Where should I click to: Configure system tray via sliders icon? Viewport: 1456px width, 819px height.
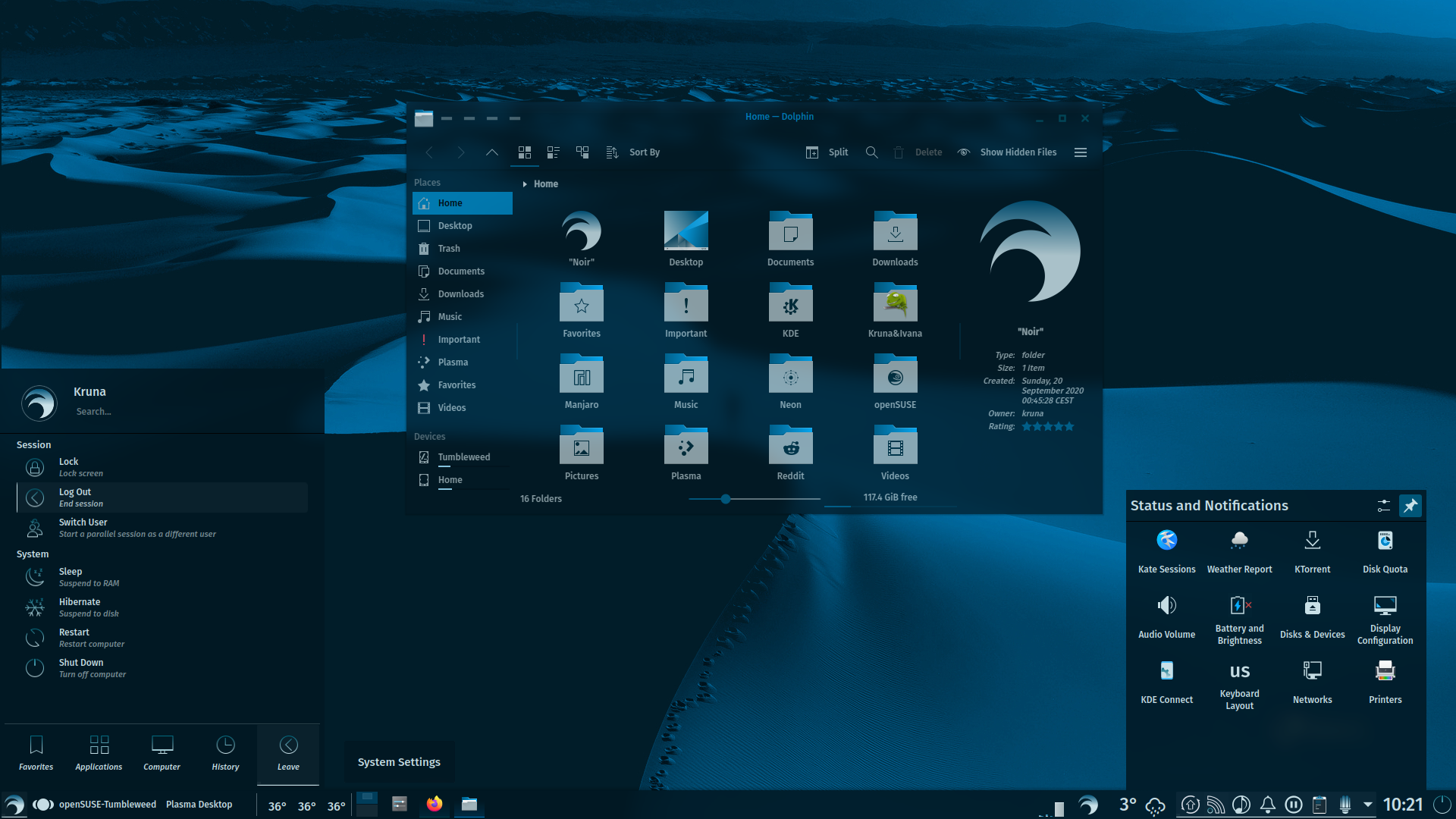pyautogui.click(x=1383, y=506)
